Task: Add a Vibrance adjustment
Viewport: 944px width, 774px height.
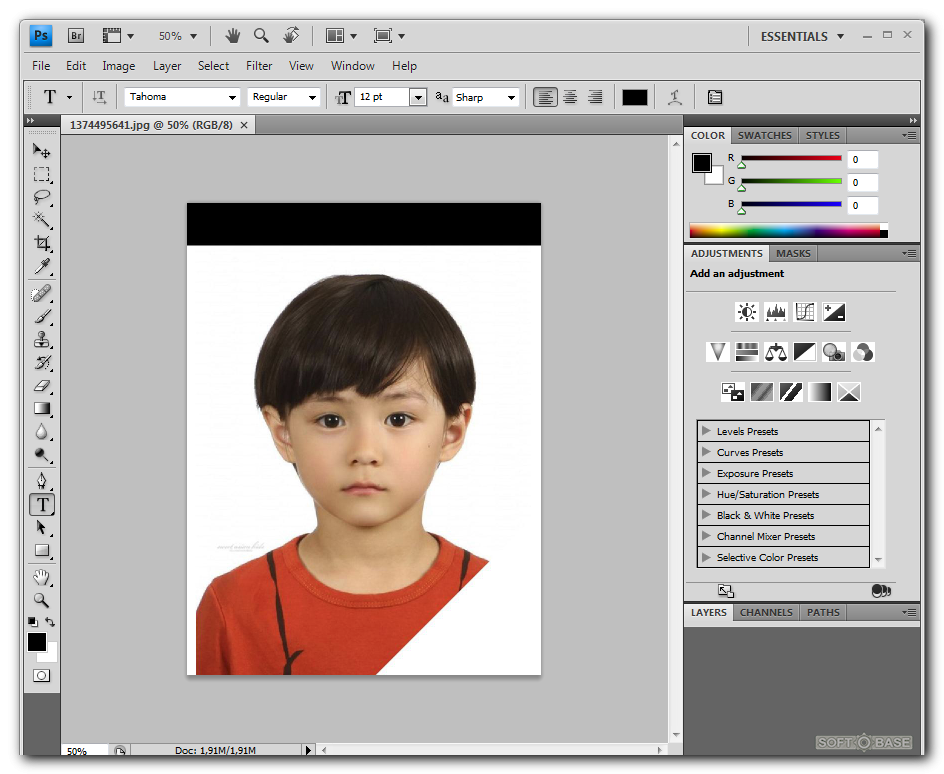Action: point(718,351)
